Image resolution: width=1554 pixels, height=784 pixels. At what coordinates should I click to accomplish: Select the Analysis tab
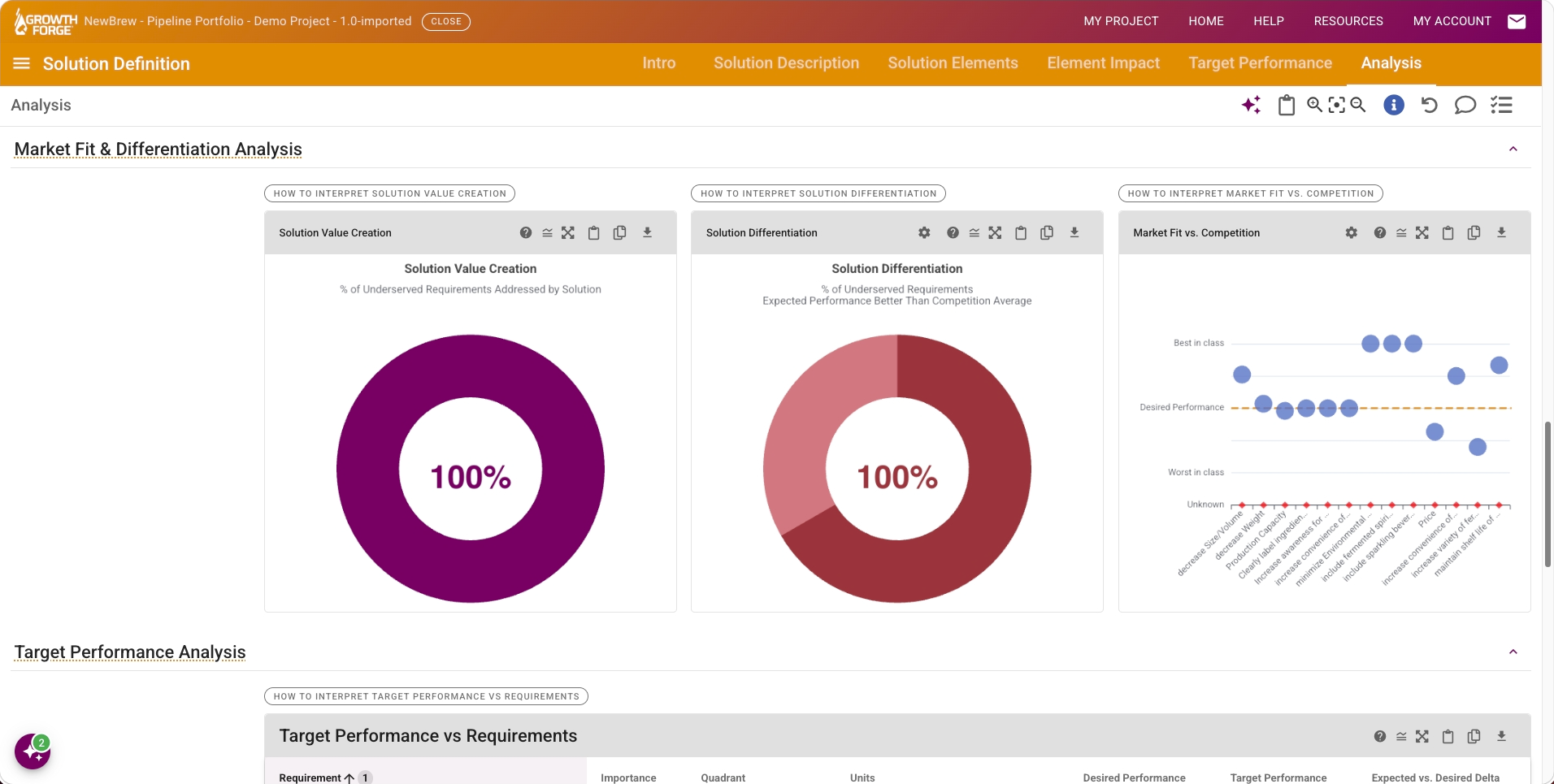tap(1391, 63)
